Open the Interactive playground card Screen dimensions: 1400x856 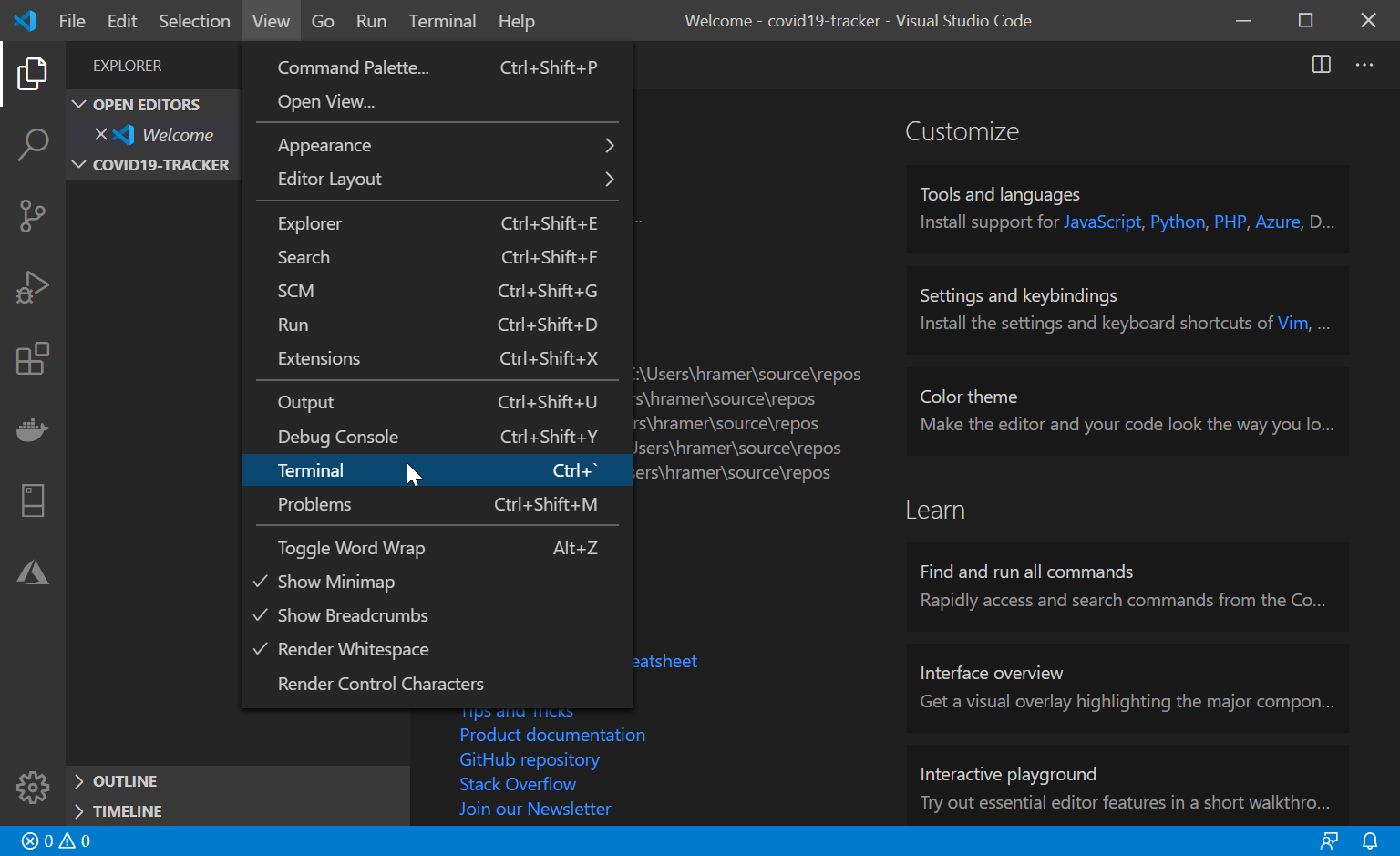1127,788
